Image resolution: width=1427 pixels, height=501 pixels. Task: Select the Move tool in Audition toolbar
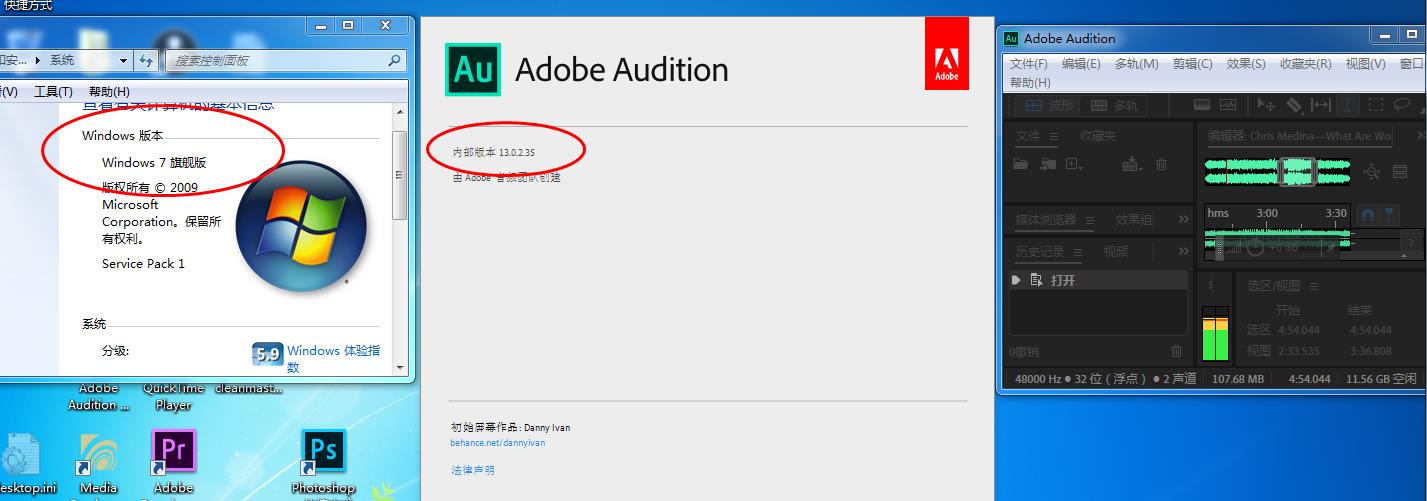(1266, 105)
